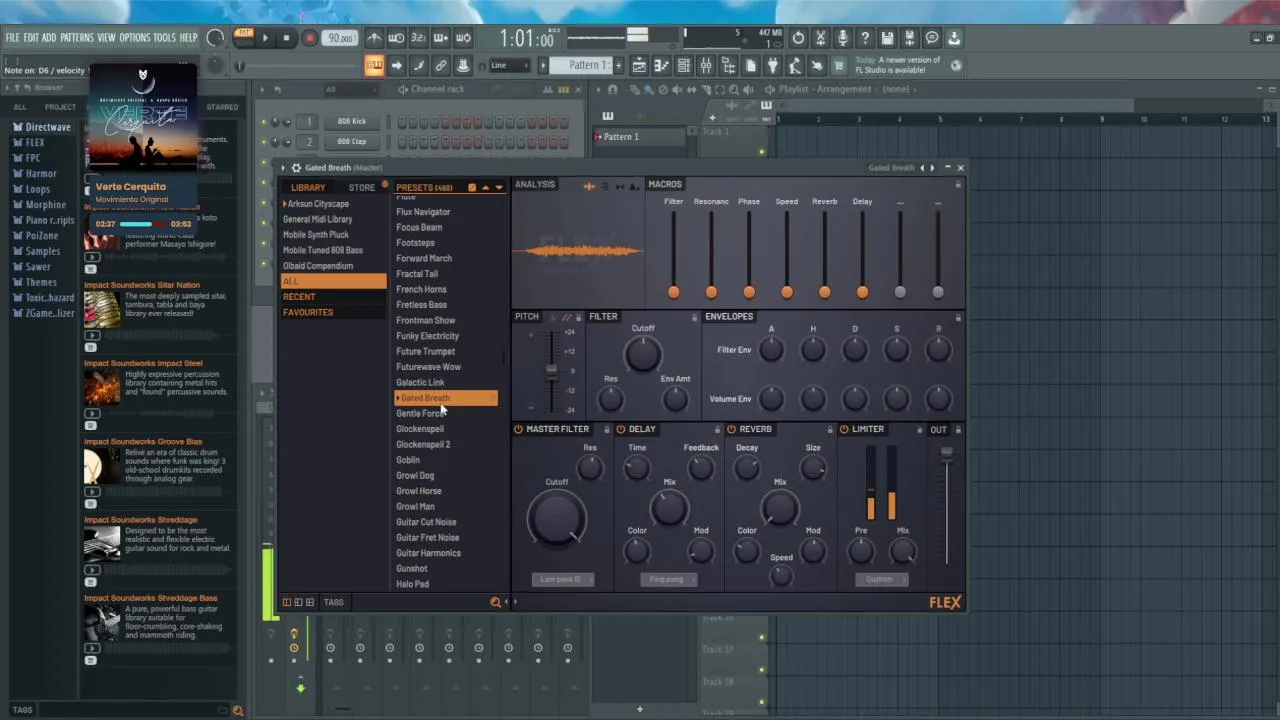This screenshot has width=1280, height=720.
Task: Click the 90.000 tempo field
Action: [340, 38]
